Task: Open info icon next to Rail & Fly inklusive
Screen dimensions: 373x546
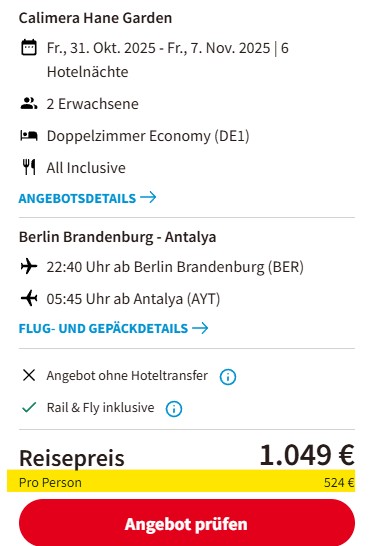Action: 174,409
